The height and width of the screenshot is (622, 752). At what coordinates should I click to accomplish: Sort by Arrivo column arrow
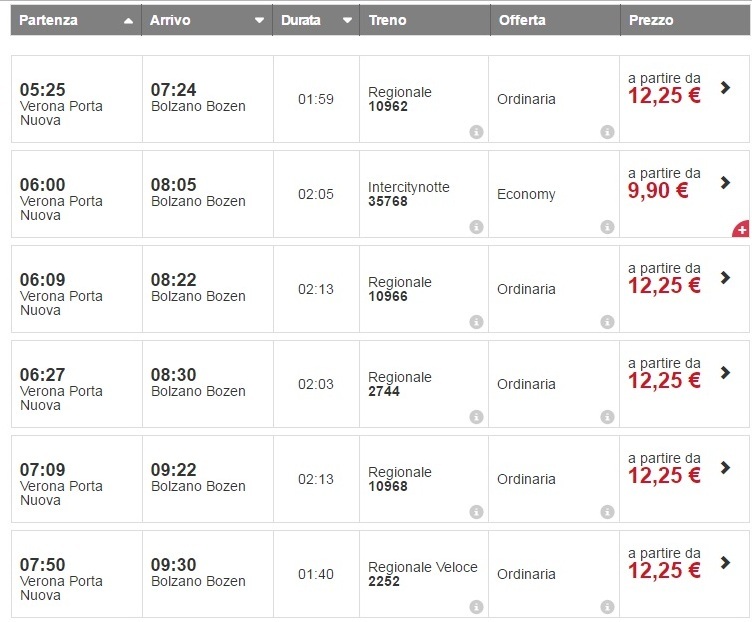pyautogui.click(x=259, y=20)
